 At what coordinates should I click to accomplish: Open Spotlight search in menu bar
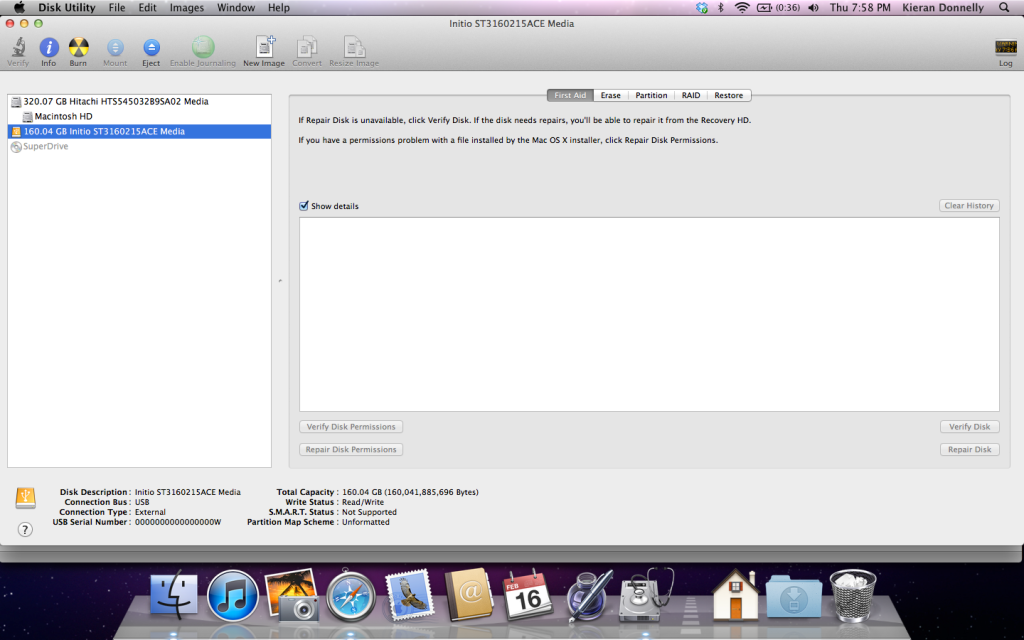tap(1004, 8)
